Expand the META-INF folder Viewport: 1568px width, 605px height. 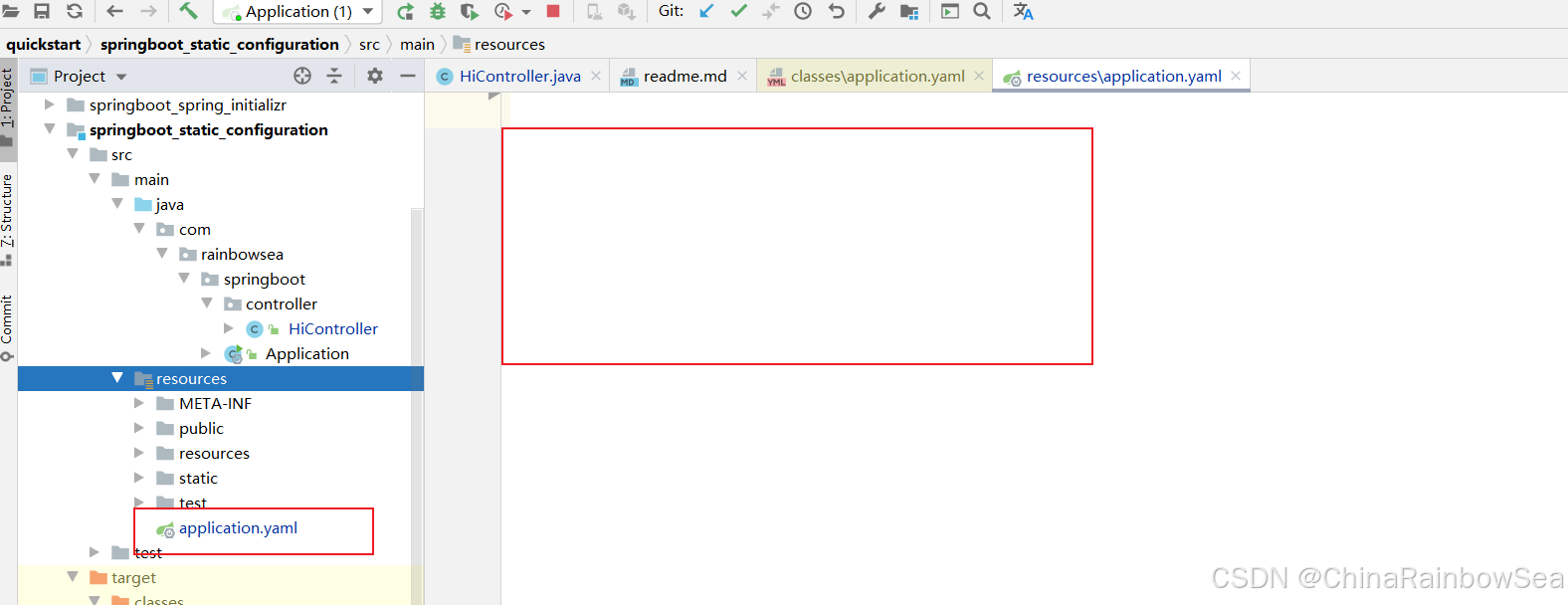139,403
